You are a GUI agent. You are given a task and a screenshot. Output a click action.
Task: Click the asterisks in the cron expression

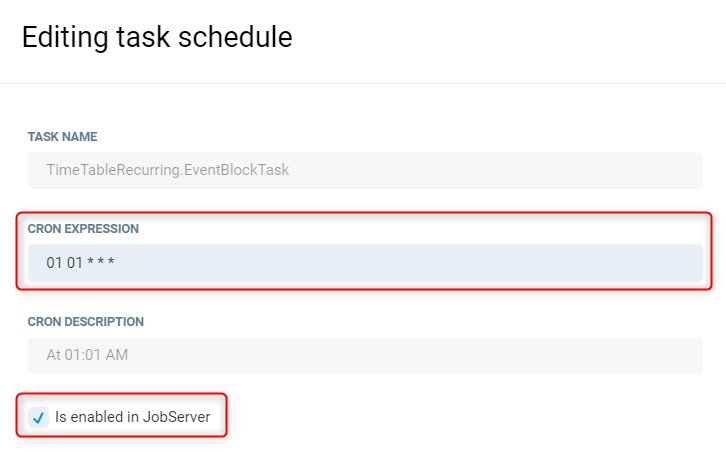(x=100, y=263)
